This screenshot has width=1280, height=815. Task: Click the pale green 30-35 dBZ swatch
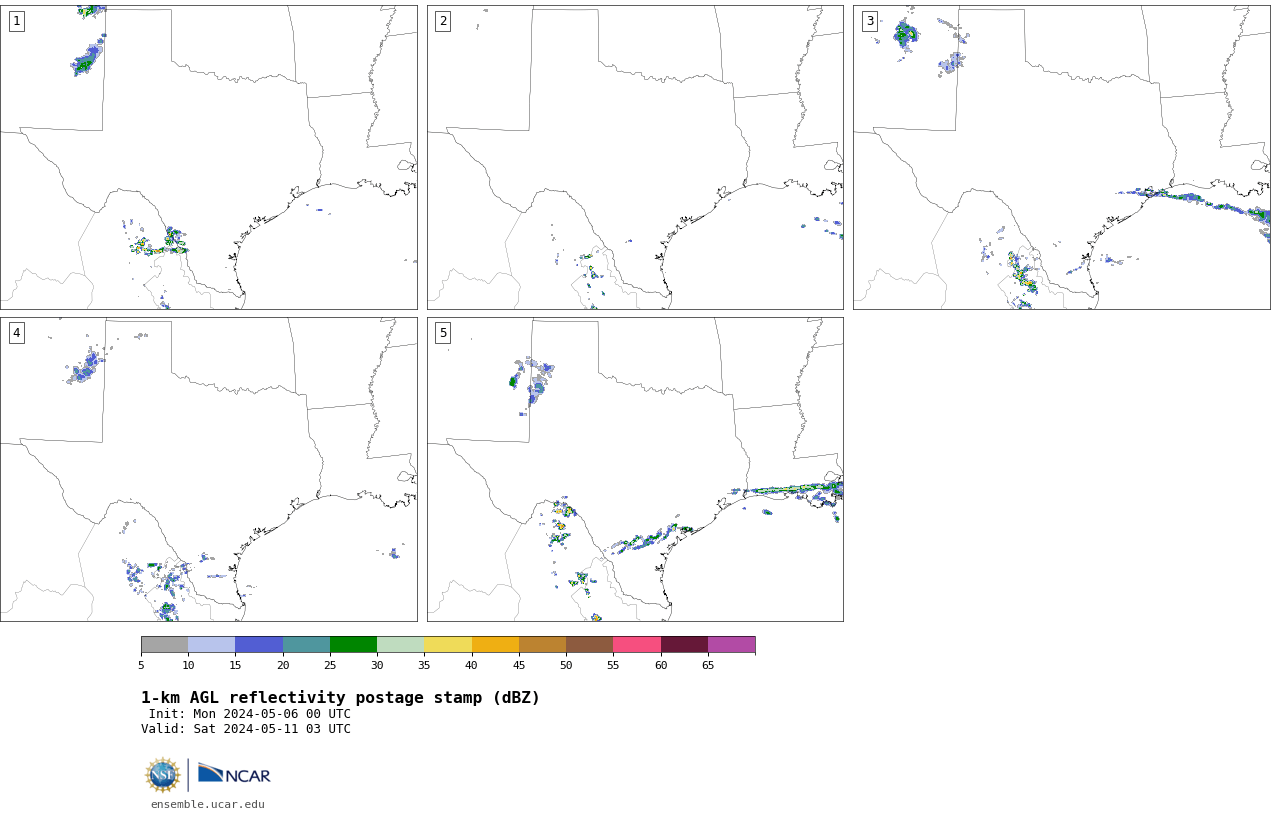pos(400,644)
